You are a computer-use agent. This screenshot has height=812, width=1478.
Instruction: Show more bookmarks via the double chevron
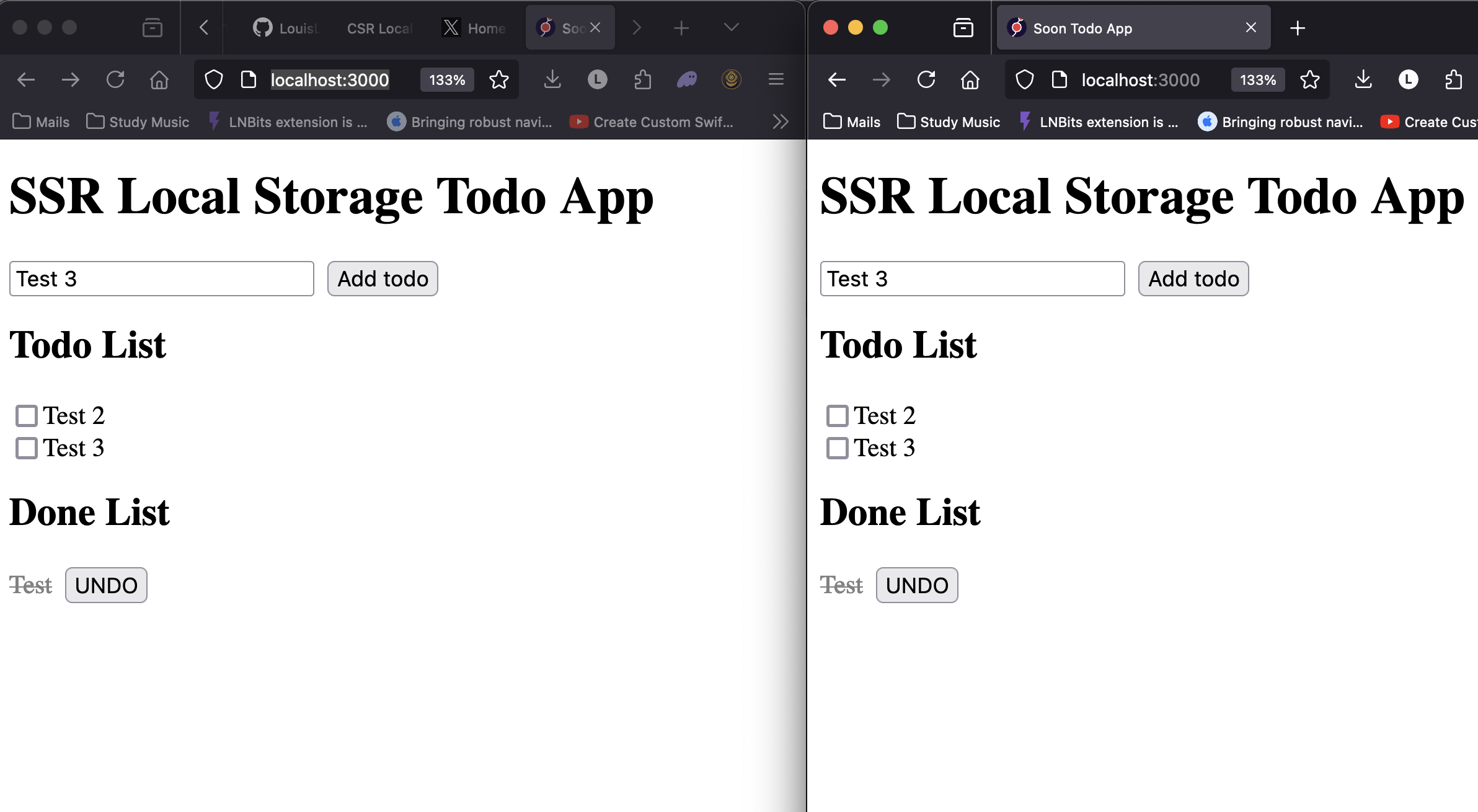click(781, 121)
